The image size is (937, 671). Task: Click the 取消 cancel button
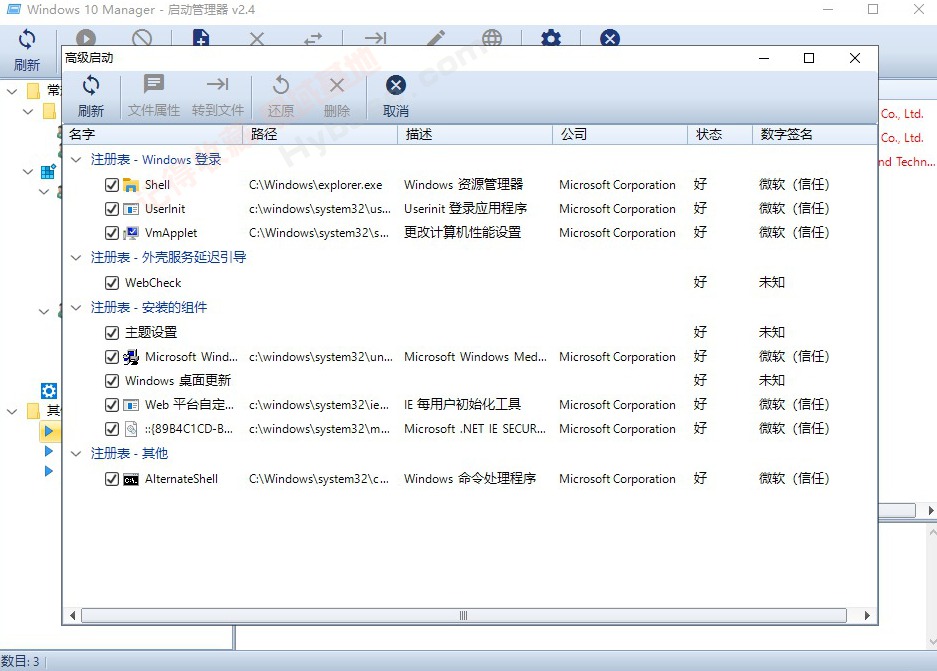tap(396, 96)
